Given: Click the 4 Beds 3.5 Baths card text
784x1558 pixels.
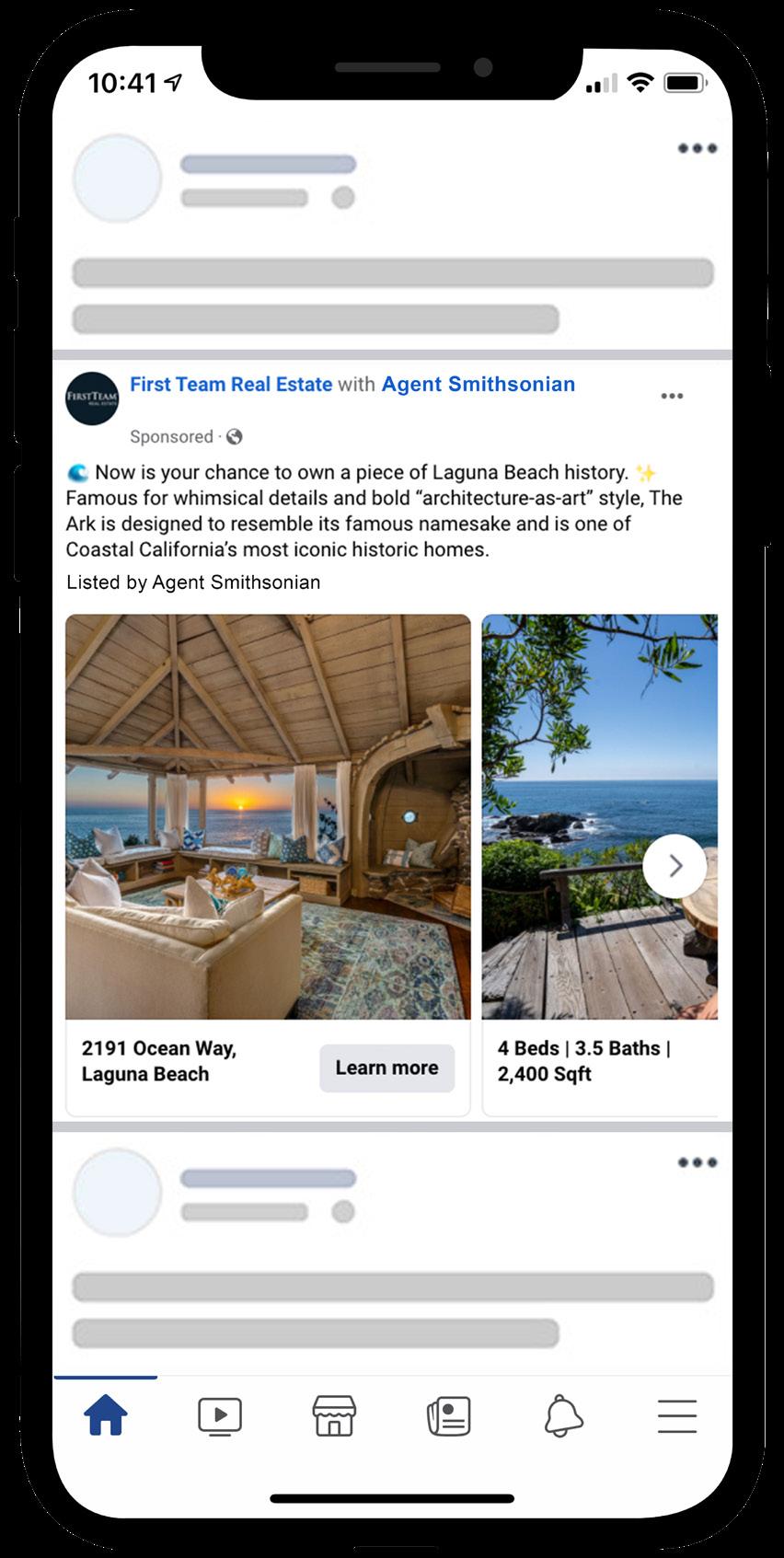Looking at the screenshot, I should (583, 1061).
